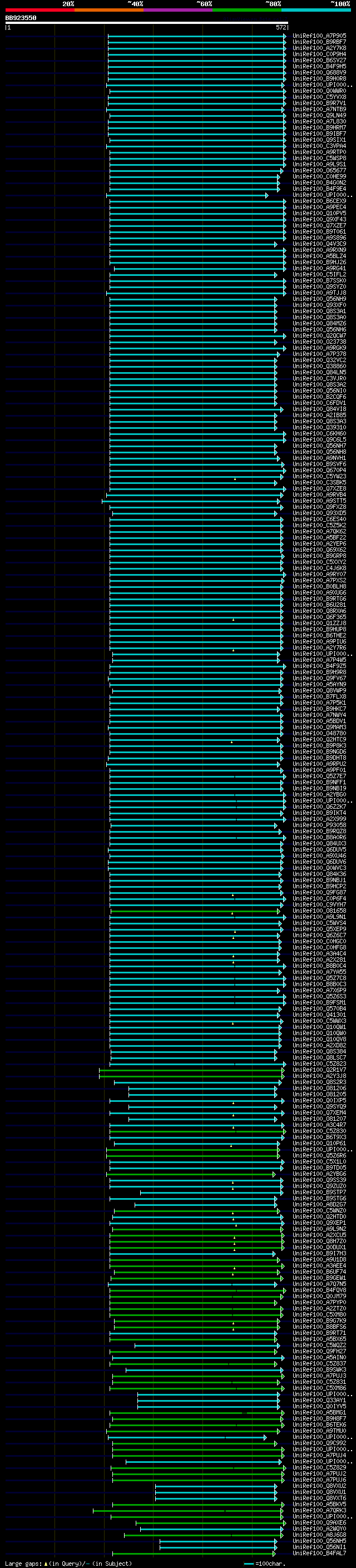The image size is (356, 1568).
Task: Select hit UniRef100_C5IFL2
Action: pos(319,275)
